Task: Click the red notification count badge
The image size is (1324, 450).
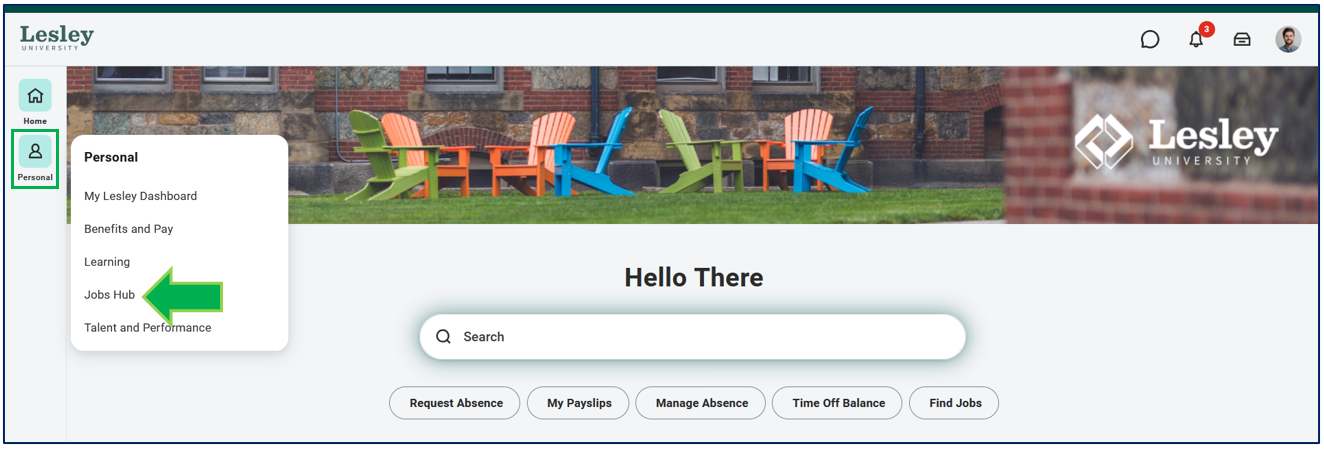Action: coord(1207,29)
